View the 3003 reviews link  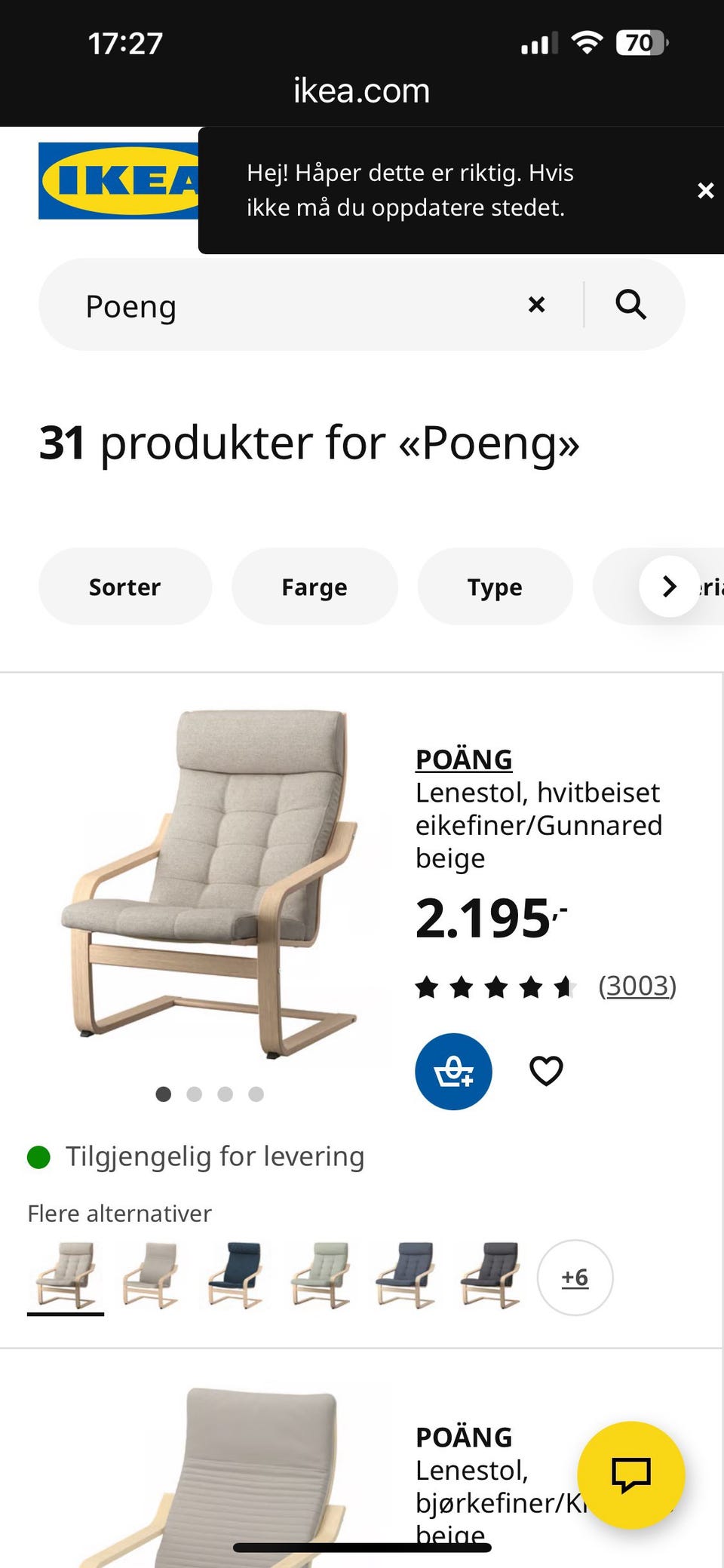[637, 986]
